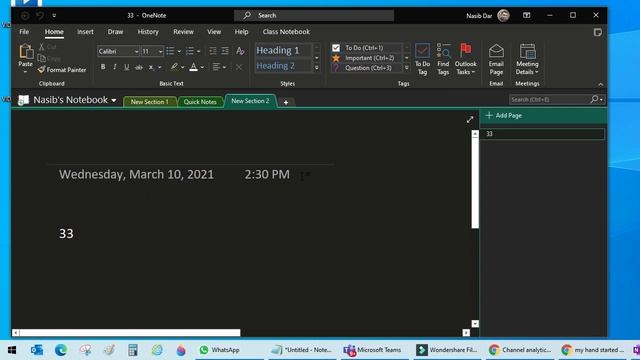Viewport: 640px width, 360px height.
Task: Click the Undo arrow
Action: (40, 16)
